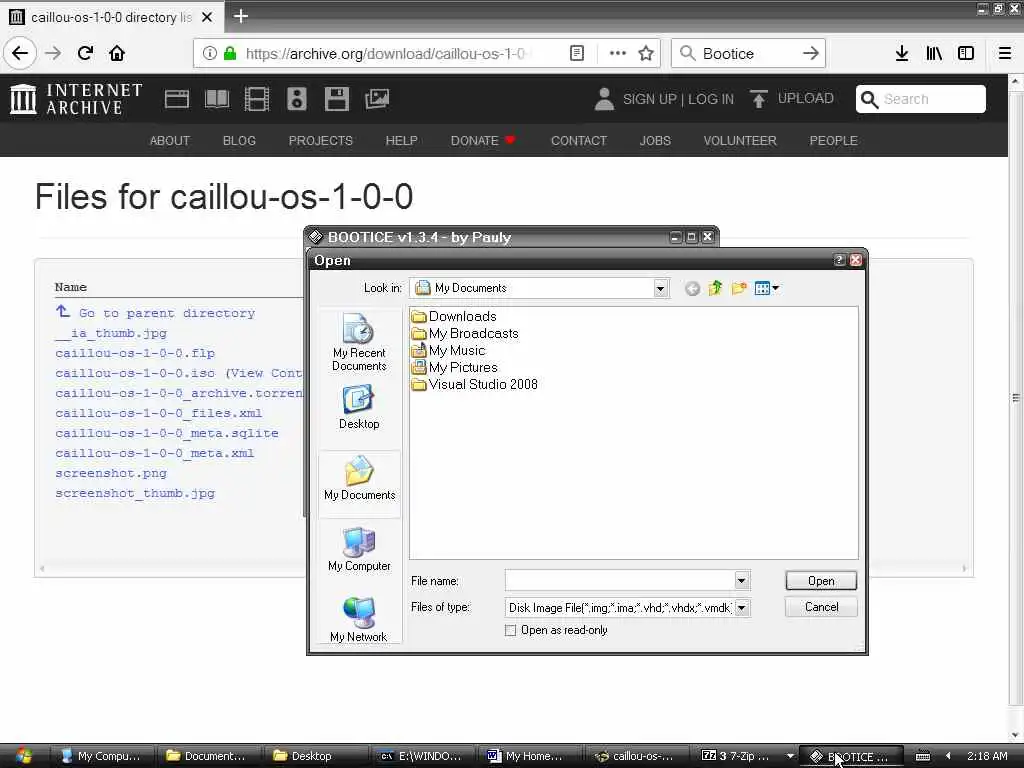Open the Archive video film icon
1024x768 pixels.
[257, 99]
